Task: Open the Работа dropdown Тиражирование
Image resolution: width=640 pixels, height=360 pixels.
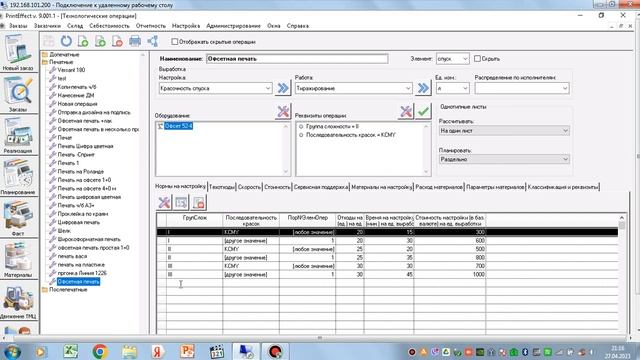Action: [353, 88]
